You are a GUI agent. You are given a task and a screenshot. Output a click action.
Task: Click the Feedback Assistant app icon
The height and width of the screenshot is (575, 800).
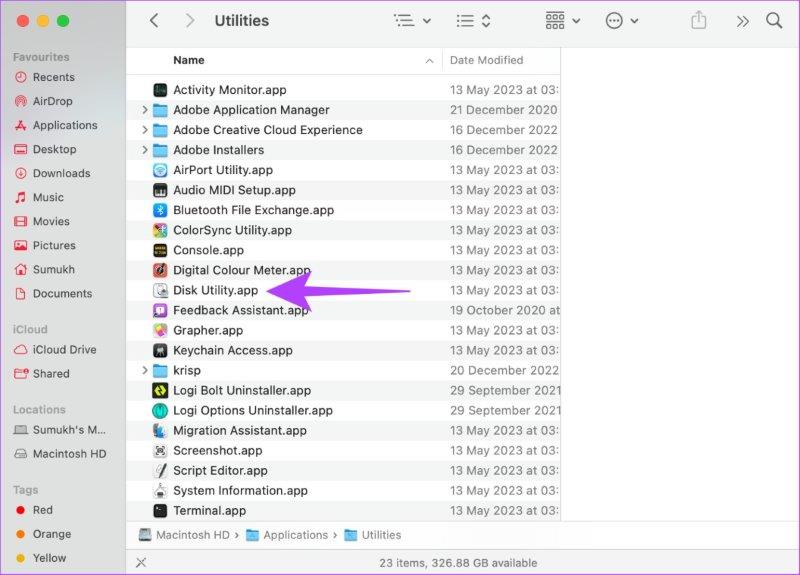click(160, 311)
